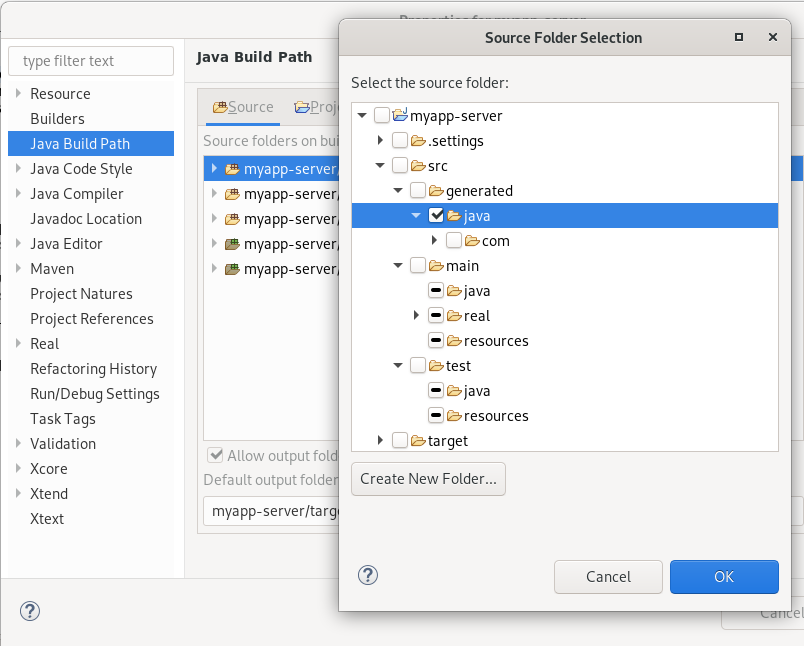Collapse the src folder node
Screen dimensions: 804x646
click(x=380, y=165)
